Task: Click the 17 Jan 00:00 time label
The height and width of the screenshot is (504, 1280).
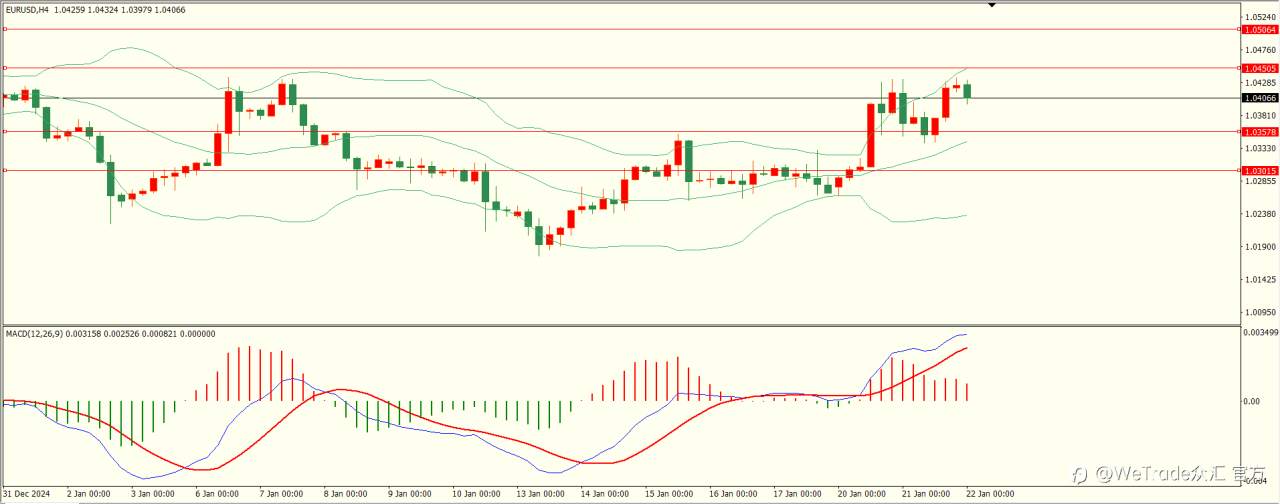Action: click(x=796, y=494)
